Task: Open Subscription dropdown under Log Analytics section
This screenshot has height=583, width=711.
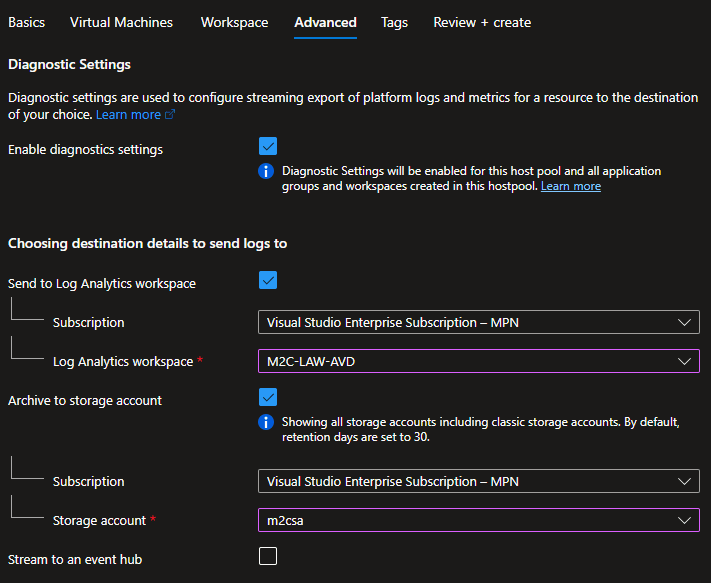Action: click(478, 322)
